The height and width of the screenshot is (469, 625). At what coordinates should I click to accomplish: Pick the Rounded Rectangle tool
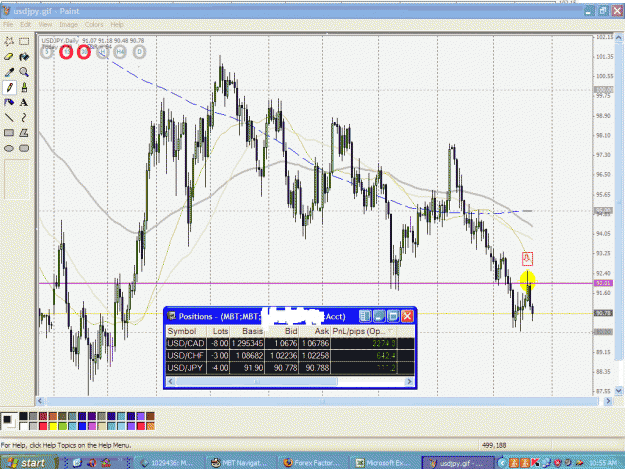(24, 148)
